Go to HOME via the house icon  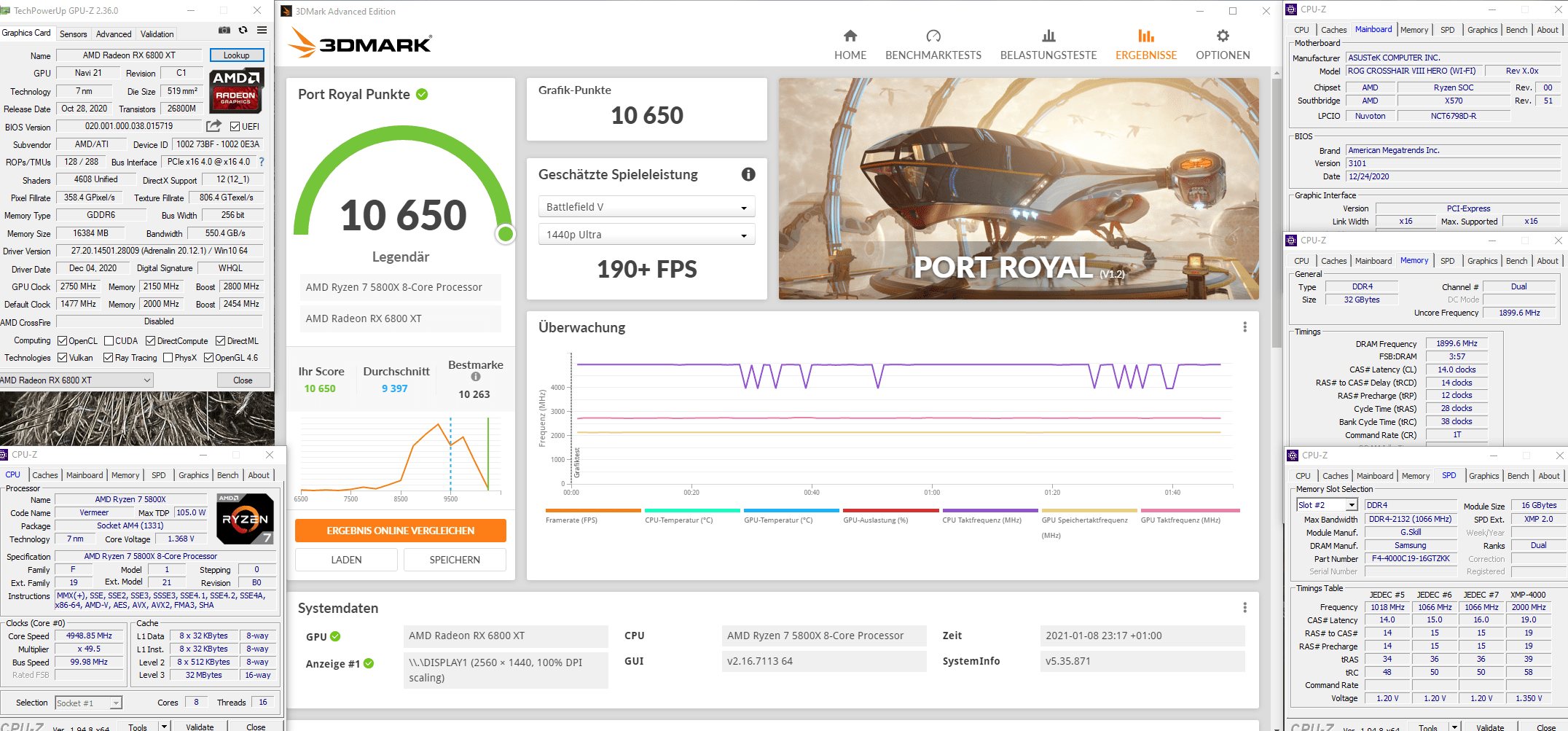point(850,36)
